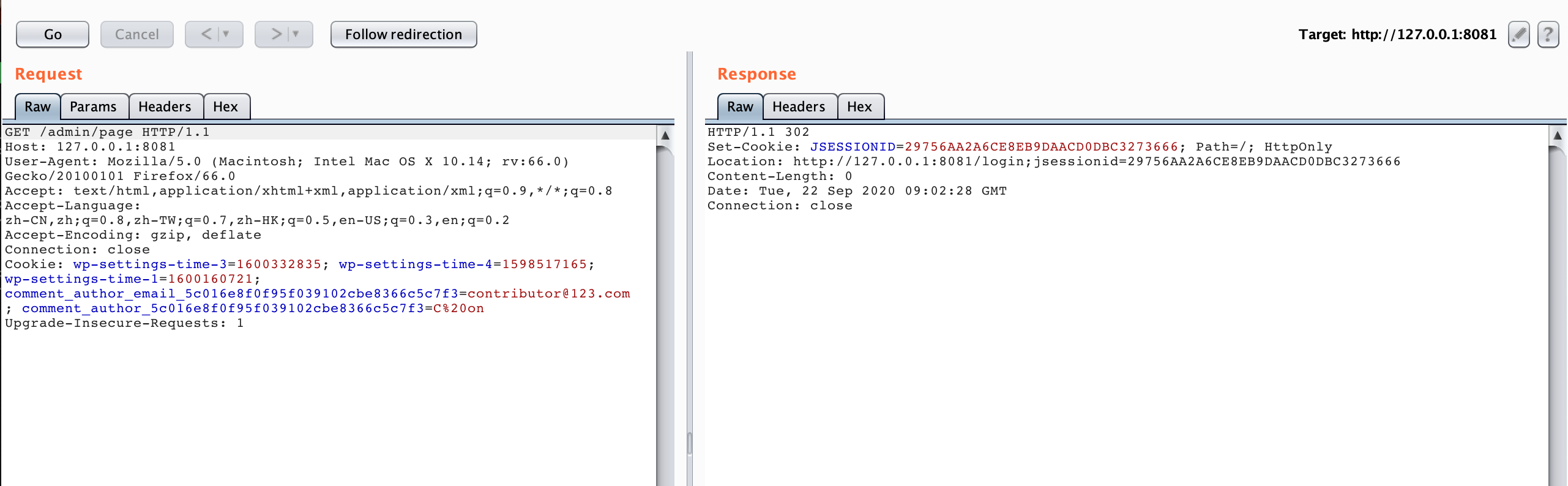Edit the target with the pencil icon
Screen dimensions: 1568x486
pos(1518,34)
